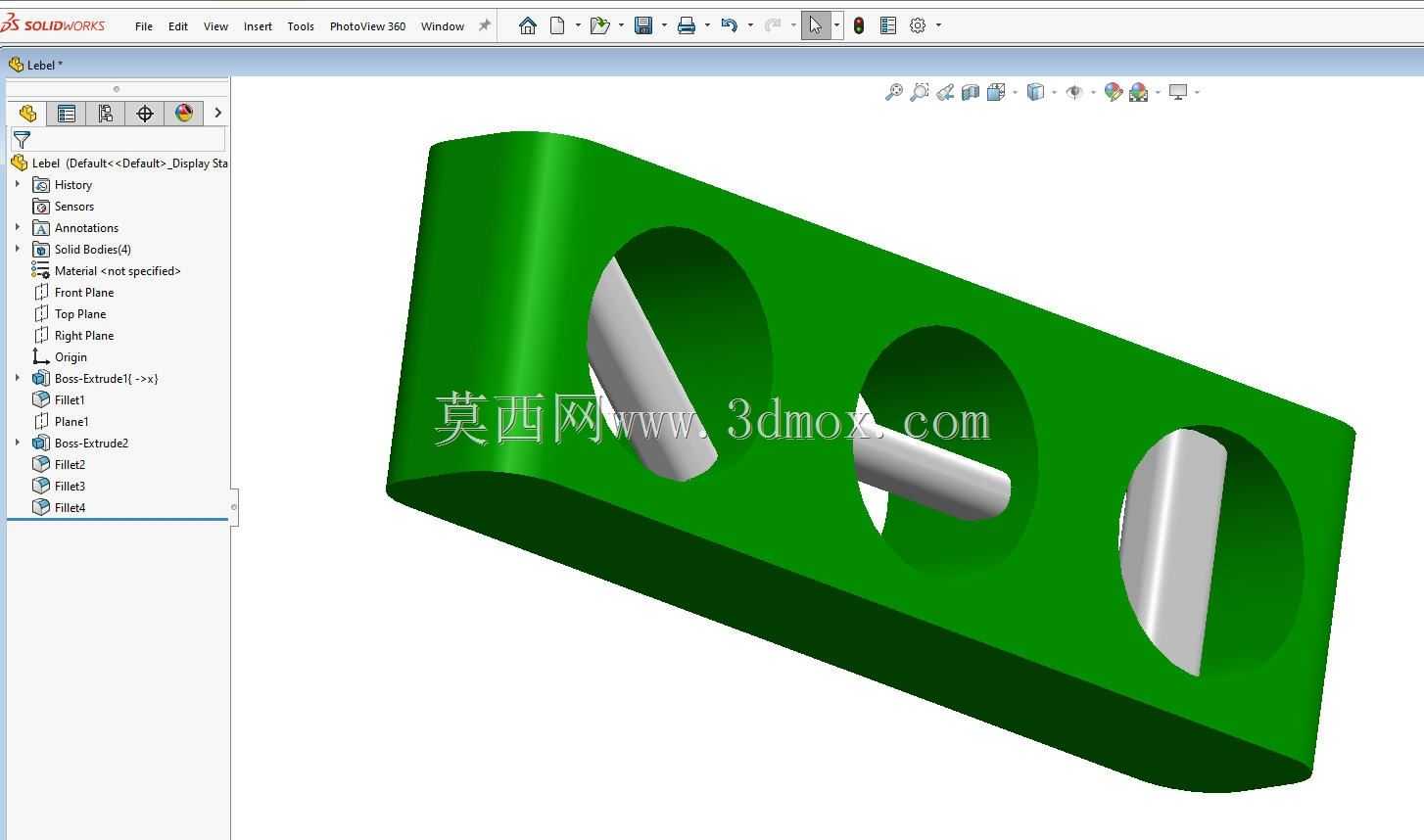Image resolution: width=1424 pixels, height=840 pixels.
Task: Open Save dropdown arrow
Action: point(664,25)
